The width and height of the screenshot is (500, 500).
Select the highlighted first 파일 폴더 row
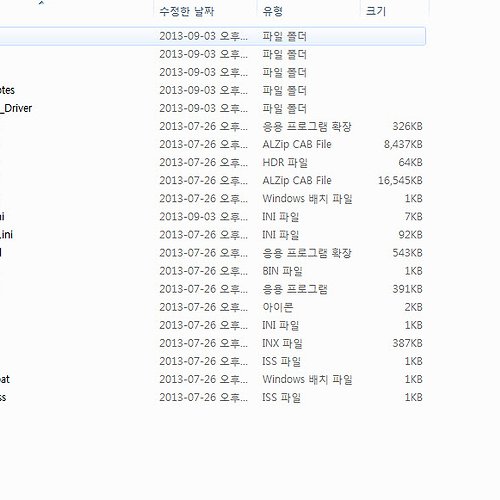click(x=212, y=36)
